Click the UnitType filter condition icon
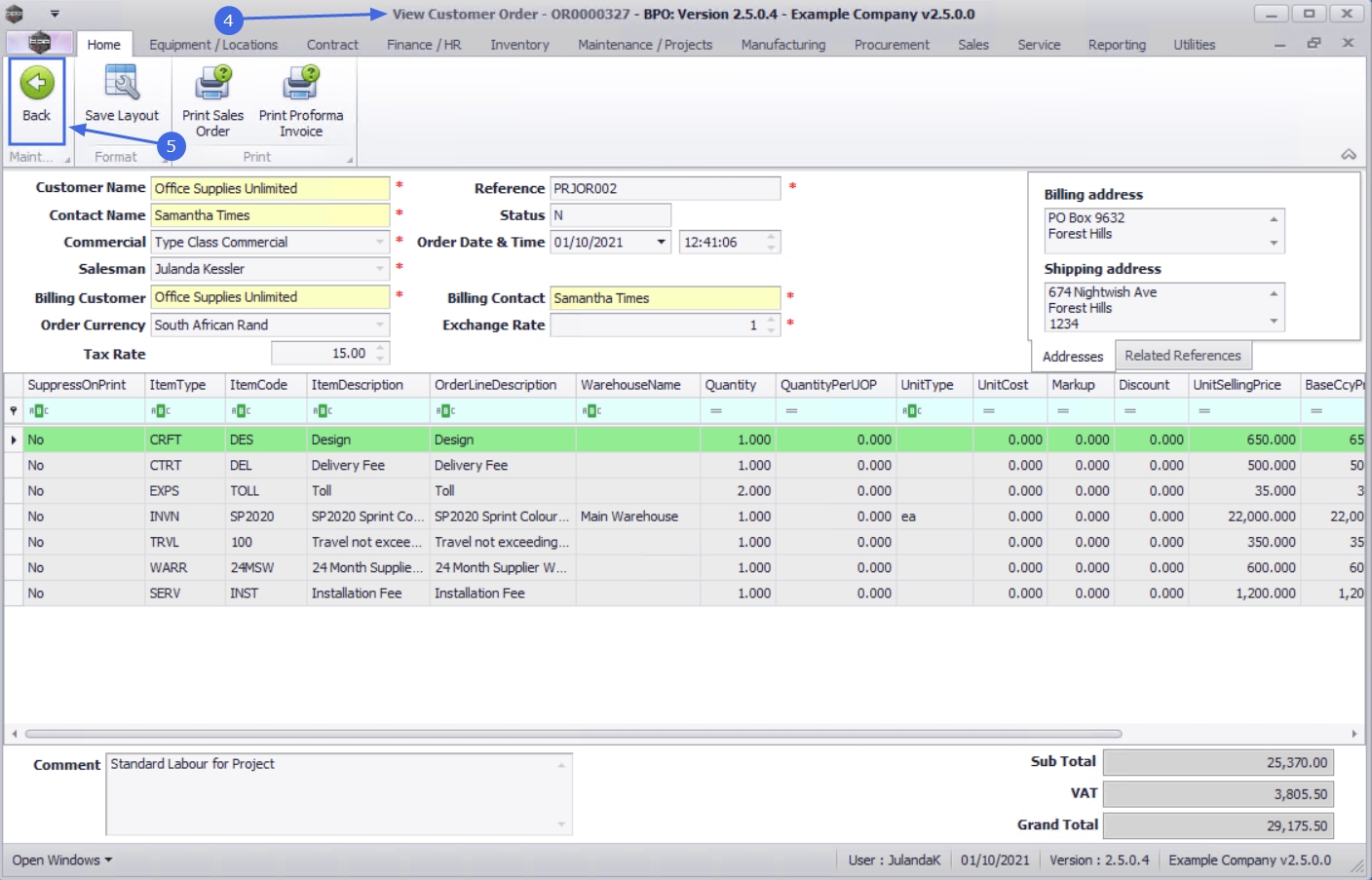 [912, 411]
